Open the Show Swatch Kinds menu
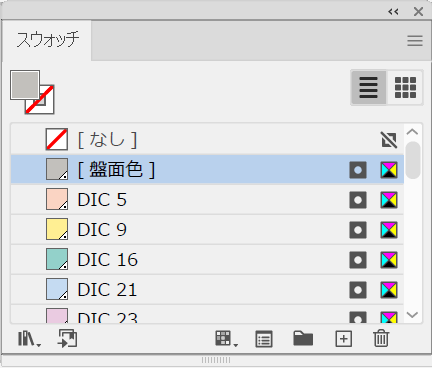Image resolution: width=432 pixels, height=368 pixels. (x=226, y=339)
